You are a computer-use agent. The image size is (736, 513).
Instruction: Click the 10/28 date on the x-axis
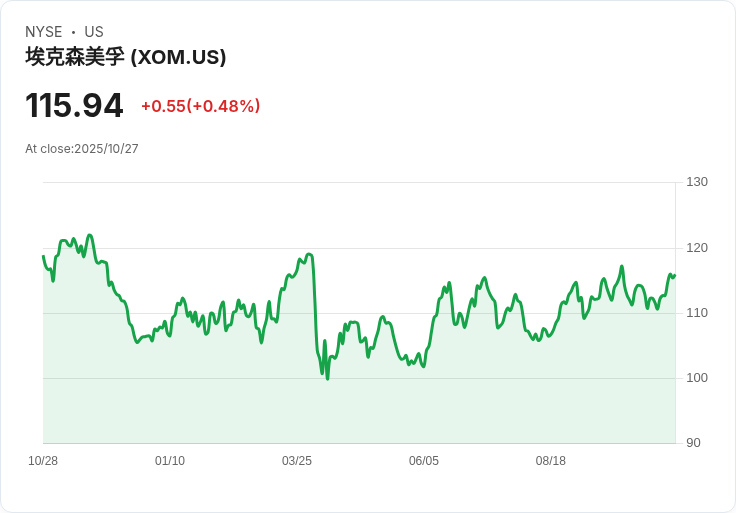point(43,461)
